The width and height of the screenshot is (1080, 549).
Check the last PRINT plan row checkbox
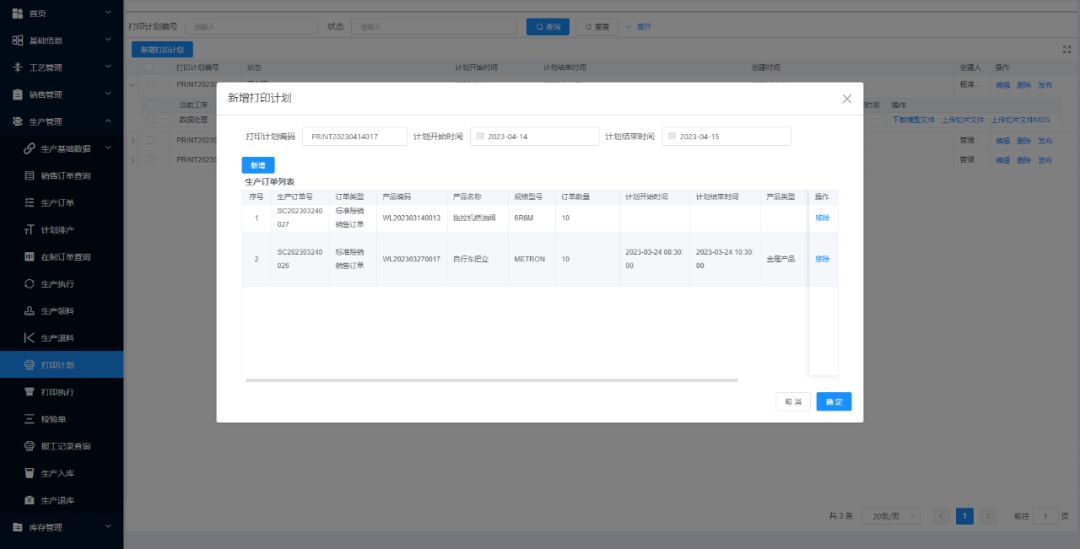150,159
